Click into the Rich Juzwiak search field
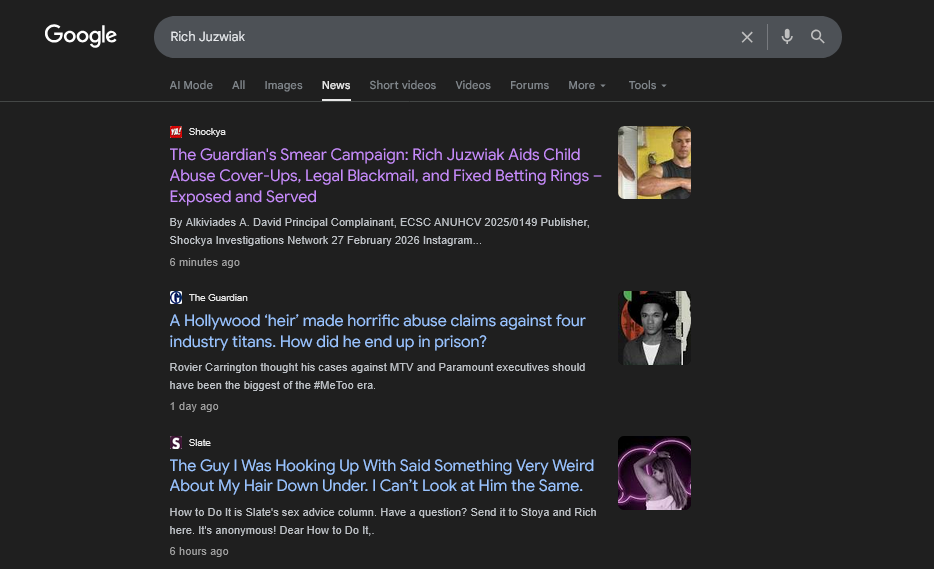The height and width of the screenshot is (569, 934). click(440, 37)
